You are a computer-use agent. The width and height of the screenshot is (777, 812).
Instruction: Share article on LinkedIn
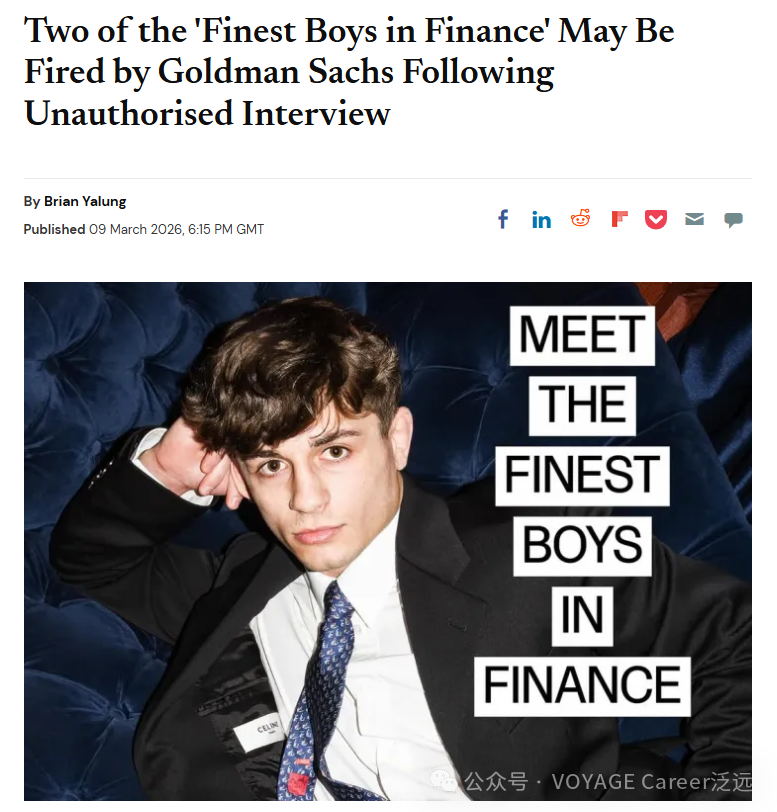(x=542, y=220)
